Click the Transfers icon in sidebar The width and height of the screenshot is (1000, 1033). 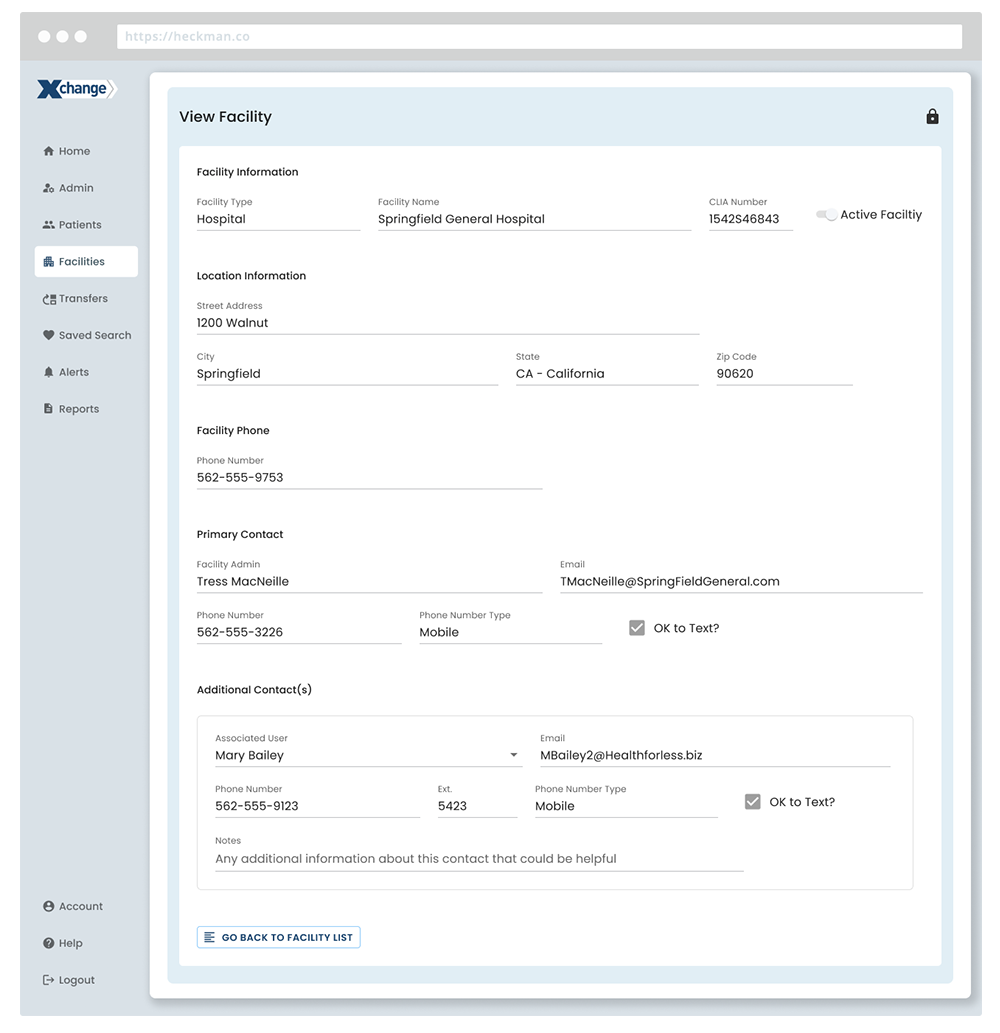click(49, 299)
